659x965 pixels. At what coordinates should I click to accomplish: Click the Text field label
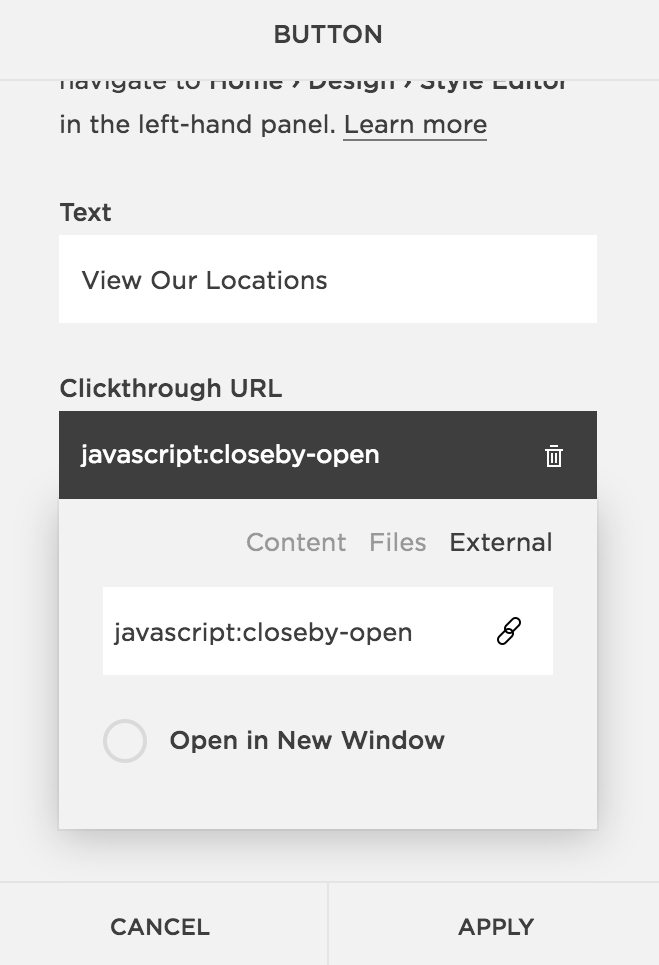(86, 212)
